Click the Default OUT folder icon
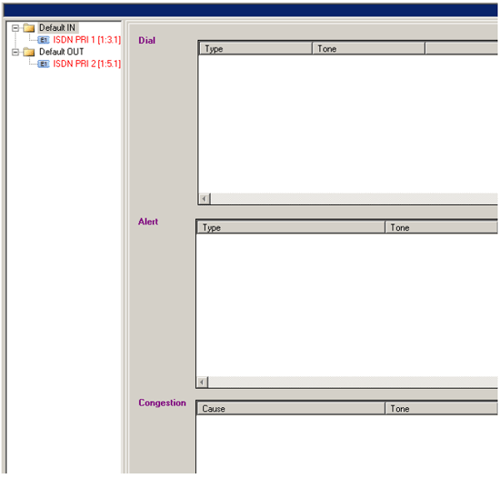 pyautogui.click(x=29, y=52)
